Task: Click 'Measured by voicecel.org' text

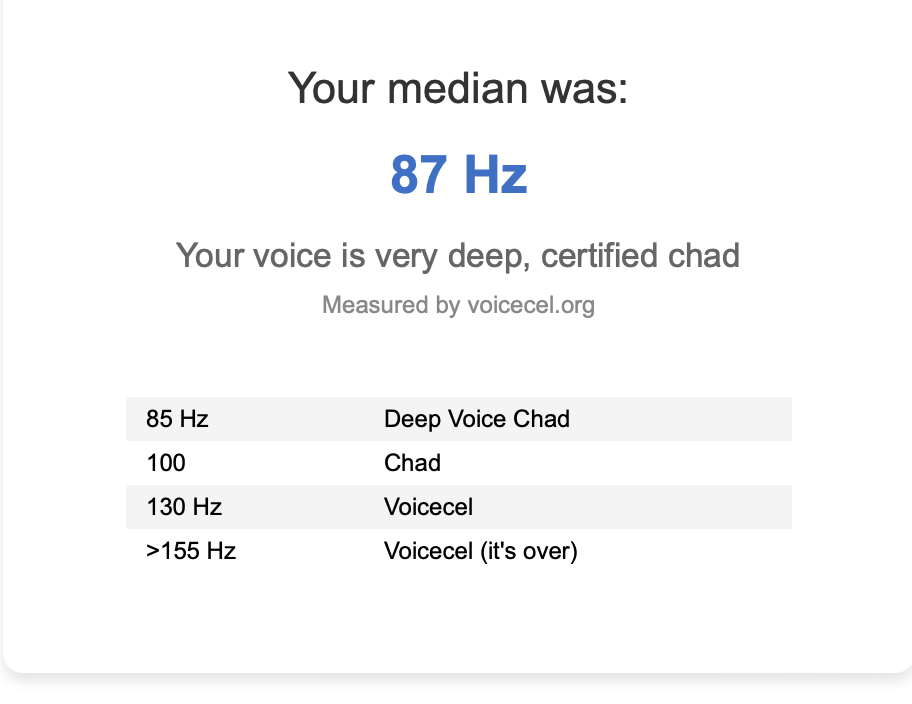Action: (458, 305)
